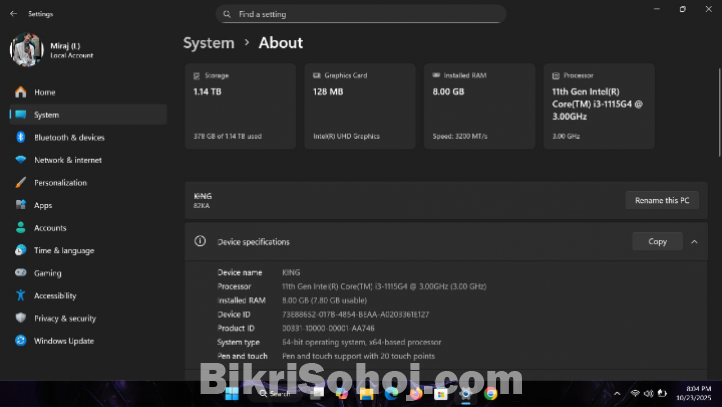722x407 pixels.
Task: Click the taskbar Search box
Action: [x=274, y=394]
